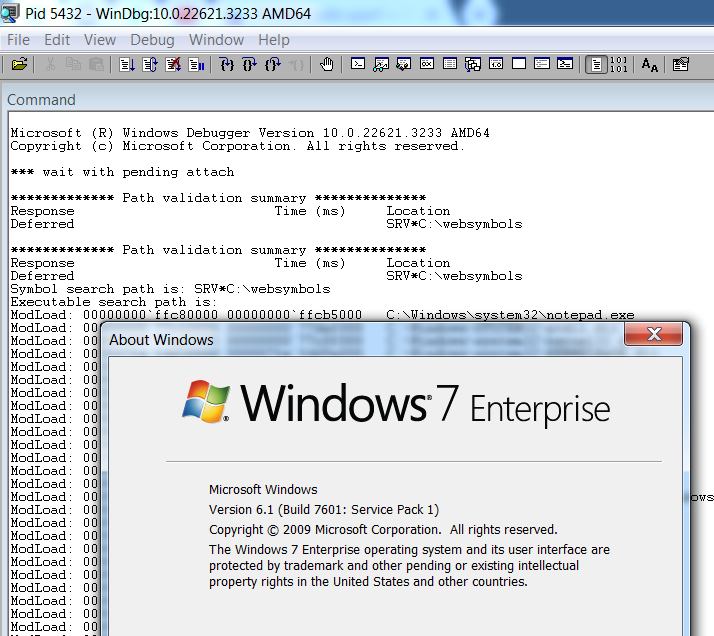Click the Copyright 2009 Microsoft Corporation line in the dialog
This screenshot has width=714, height=636.
pos(383,529)
